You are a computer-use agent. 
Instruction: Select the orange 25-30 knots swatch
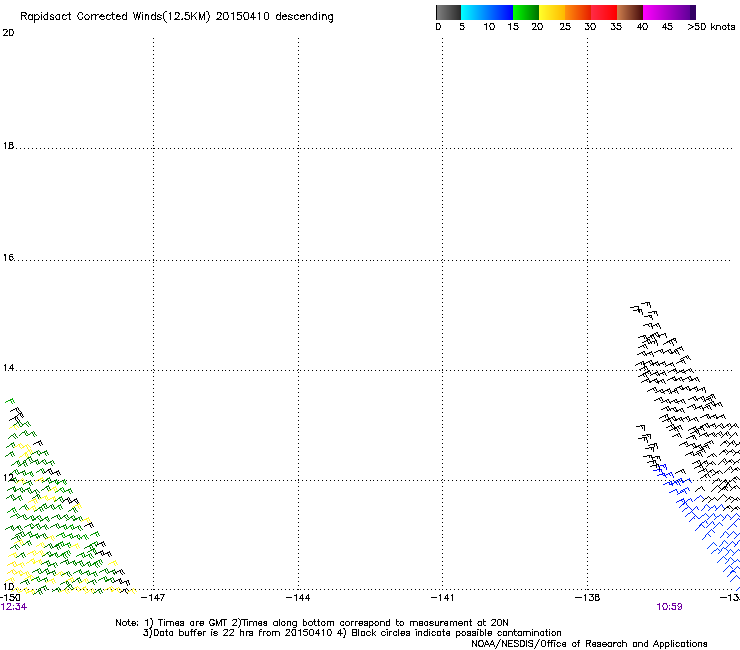[x=578, y=12]
